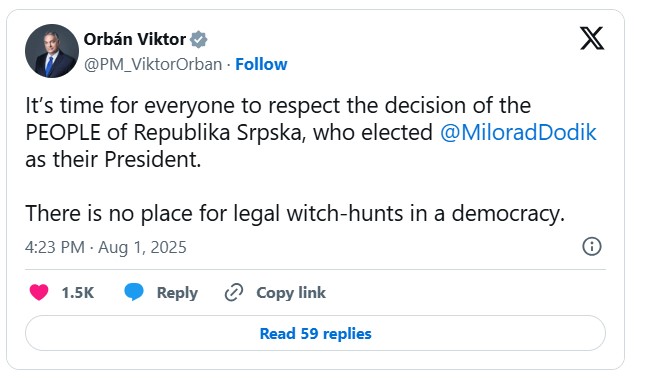Click the verified badge next to Orbán Viktor

tap(199, 40)
